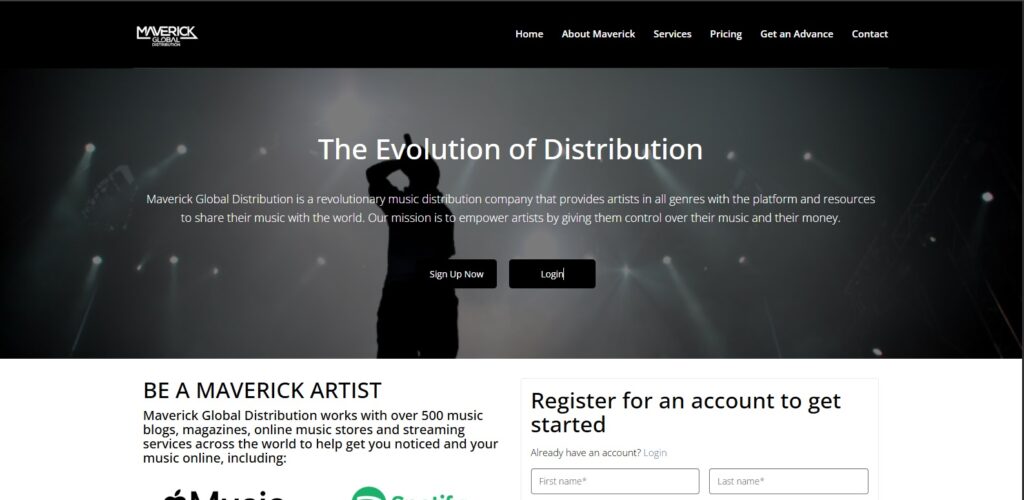1024x500 pixels.
Task: Click 'The Evolution of Distribution' headline
Action: pos(510,149)
